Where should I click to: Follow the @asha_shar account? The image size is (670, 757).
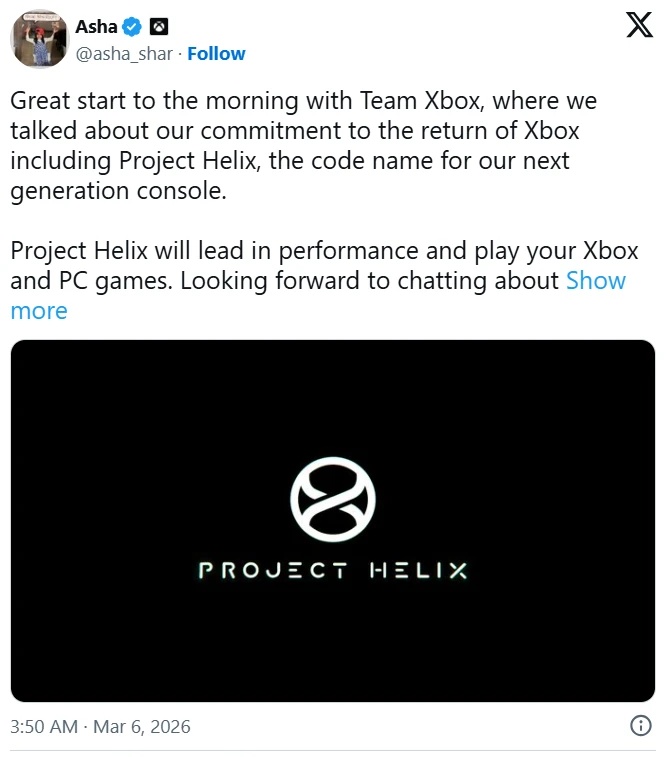pyautogui.click(x=216, y=53)
